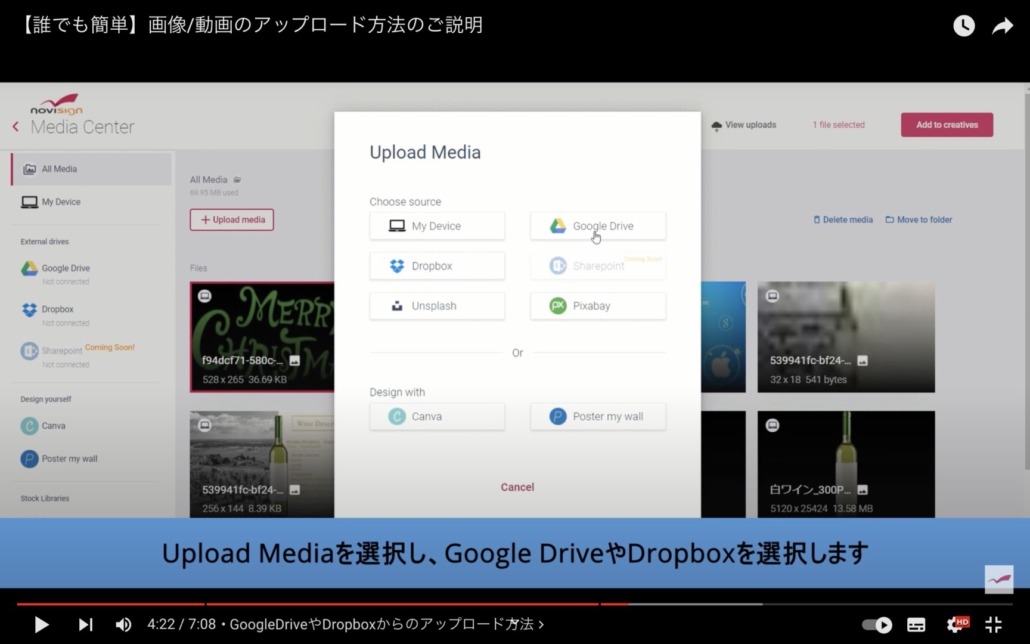Skip to the next video
This screenshot has width=1030, height=644.
[x=85, y=624]
